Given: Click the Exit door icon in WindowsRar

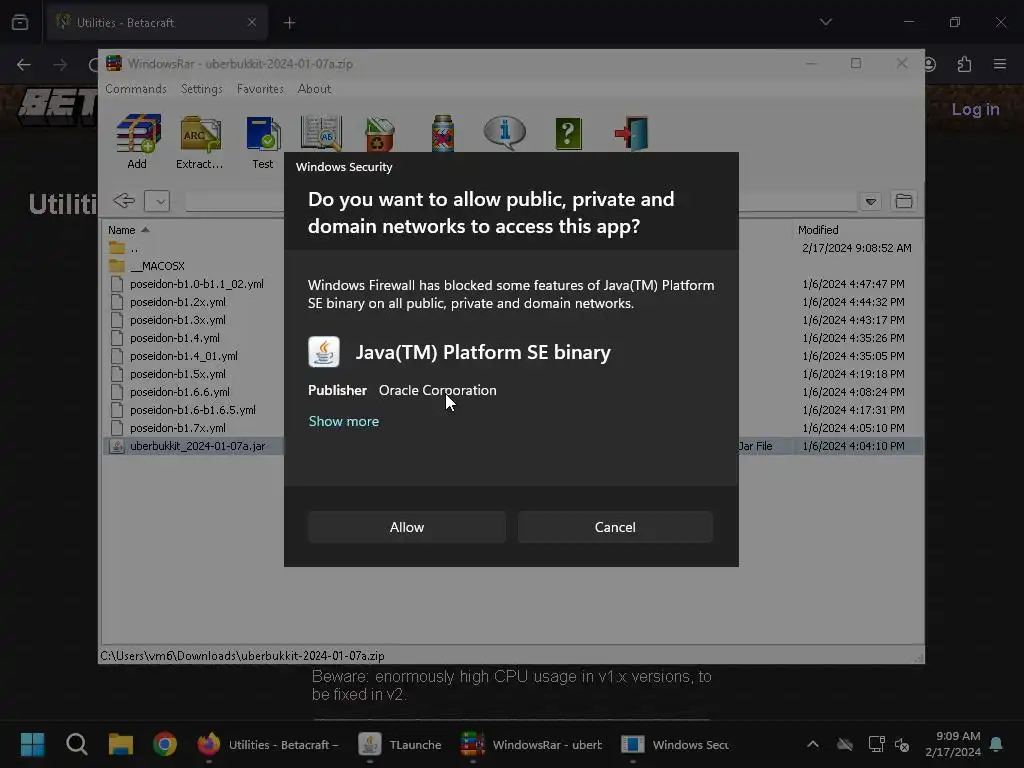Looking at the screenshot, I should [632, 133].
